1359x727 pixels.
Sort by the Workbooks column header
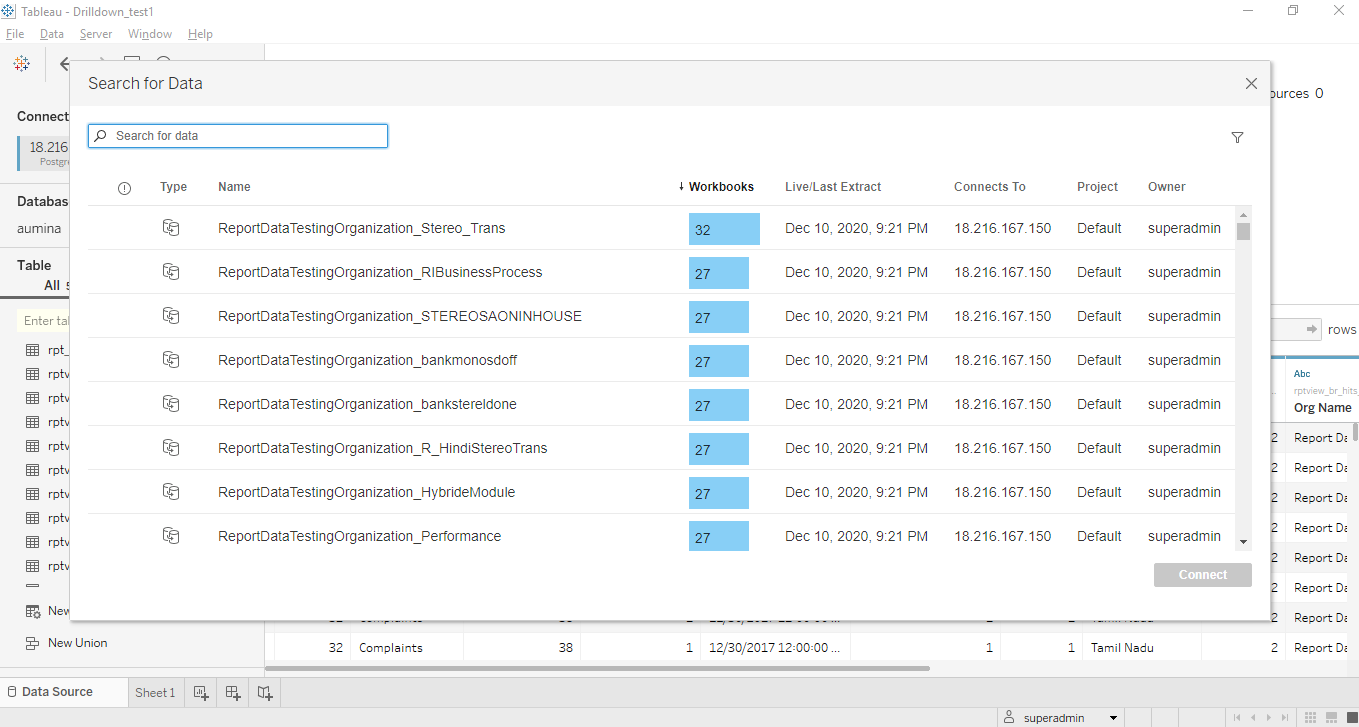(721, 187)
